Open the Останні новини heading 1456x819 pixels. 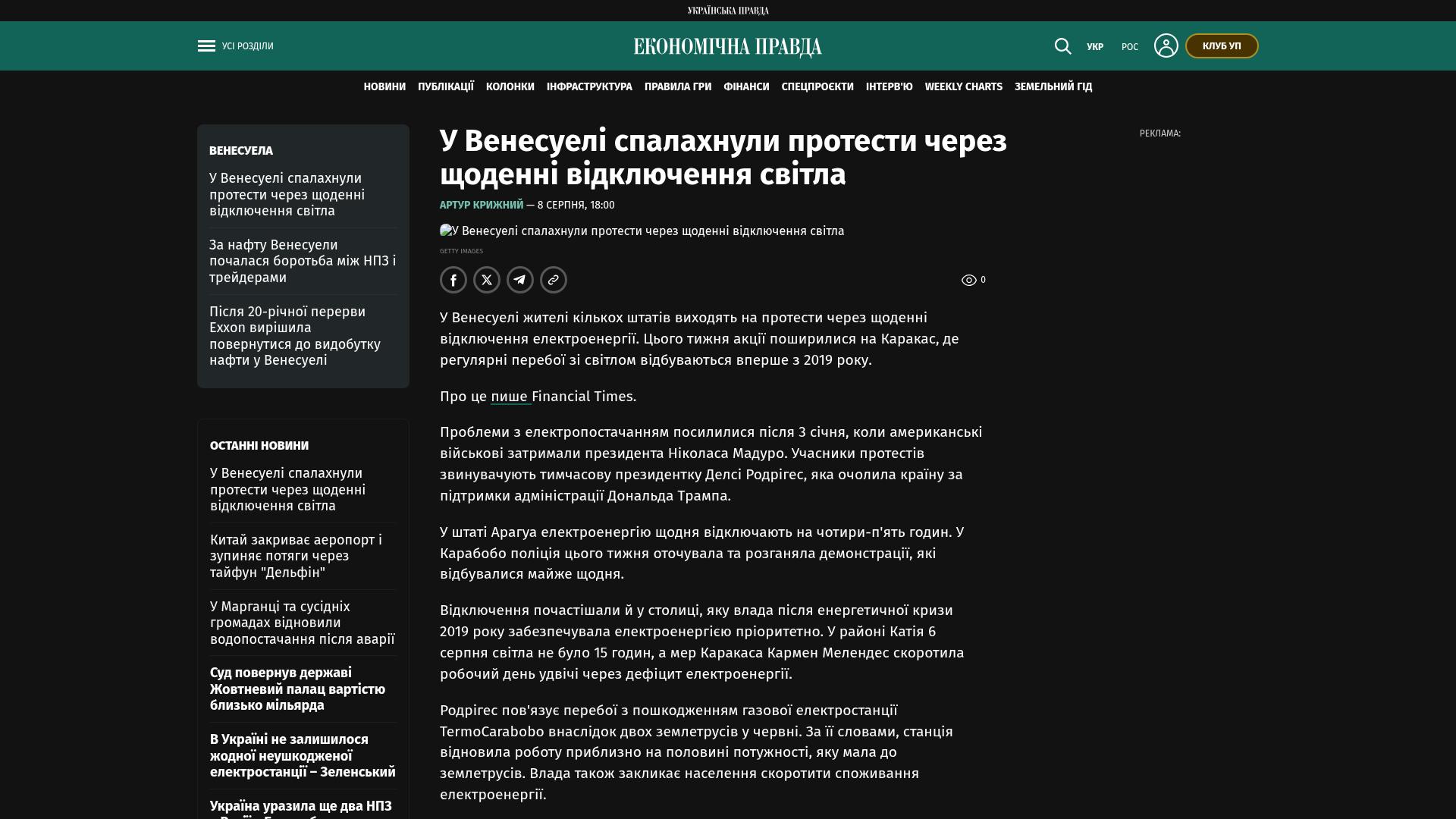tap(259, 446)
